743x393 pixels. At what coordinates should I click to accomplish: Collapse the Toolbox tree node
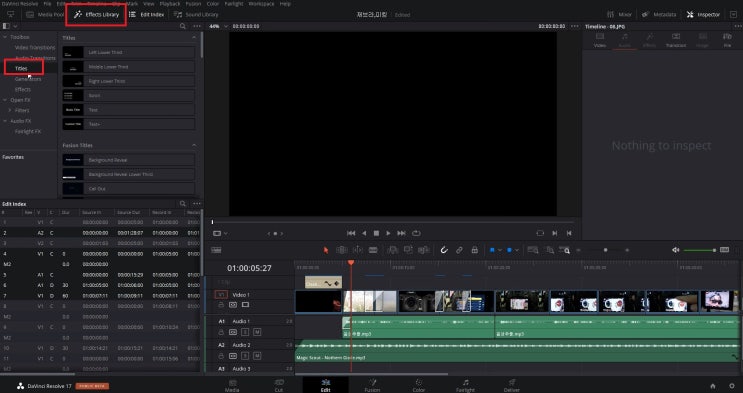[5, 37]
